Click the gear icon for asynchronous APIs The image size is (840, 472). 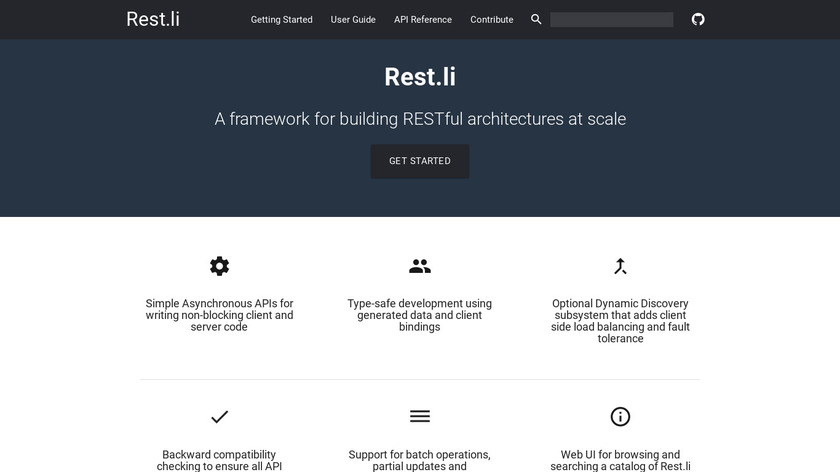220,266
